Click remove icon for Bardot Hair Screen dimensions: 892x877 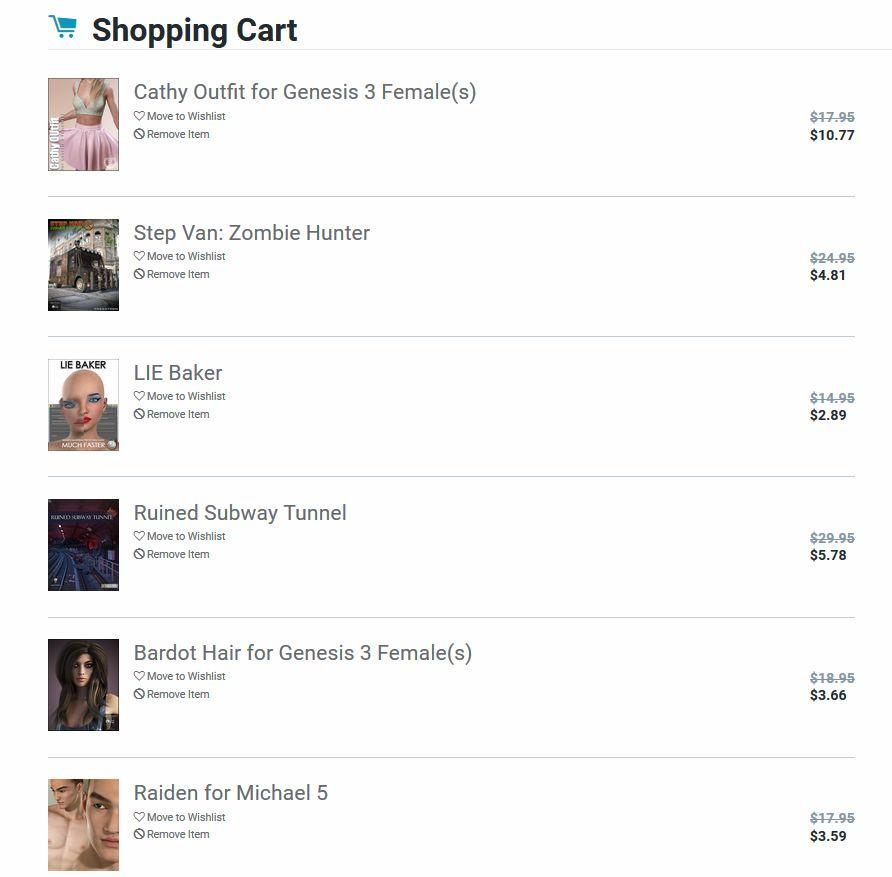[139, 694]
